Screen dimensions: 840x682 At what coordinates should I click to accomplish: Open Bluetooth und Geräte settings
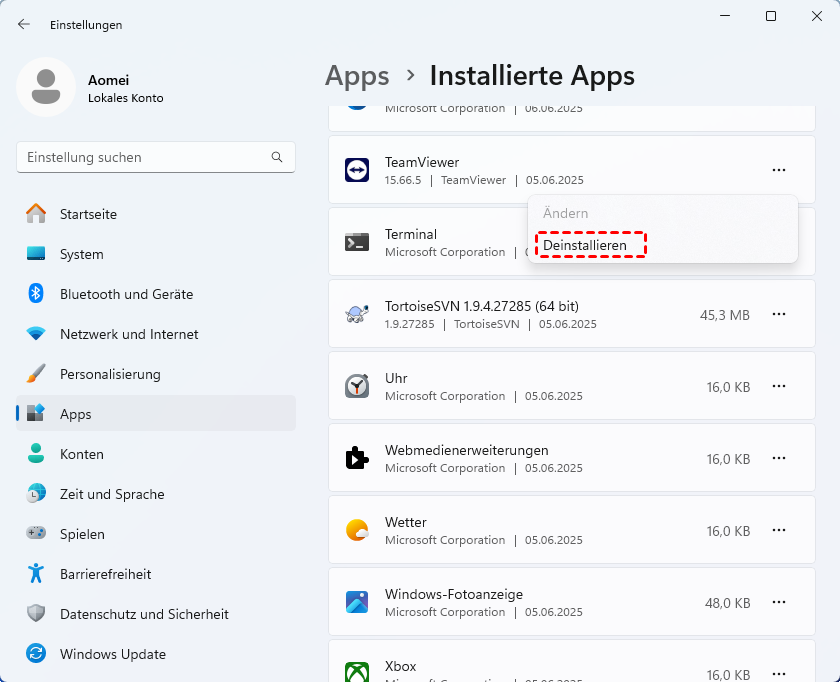click(x=126, y=294)
